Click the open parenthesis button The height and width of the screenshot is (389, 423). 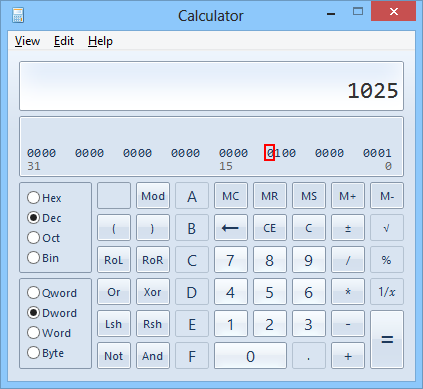pos(114,228)
